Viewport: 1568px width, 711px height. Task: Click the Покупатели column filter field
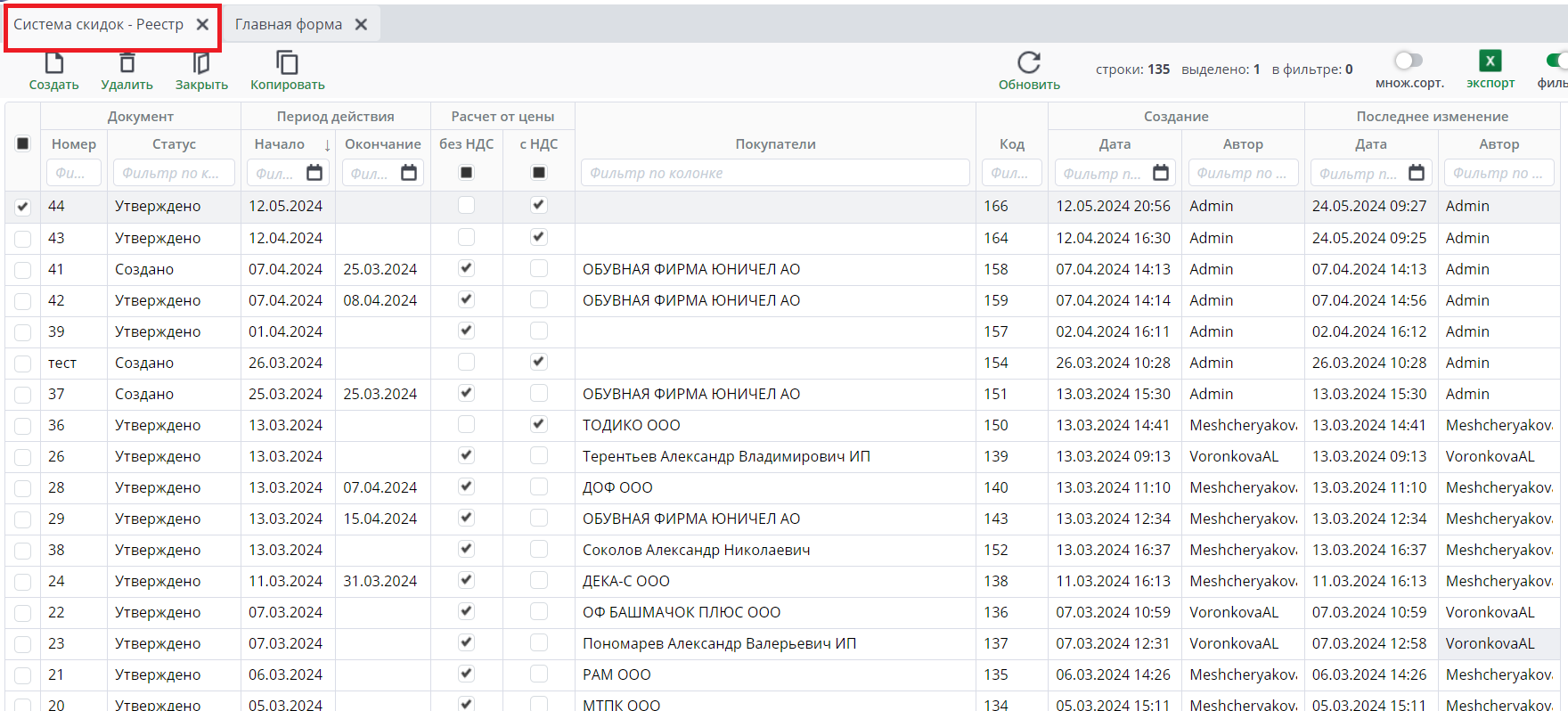pos(774,173)
